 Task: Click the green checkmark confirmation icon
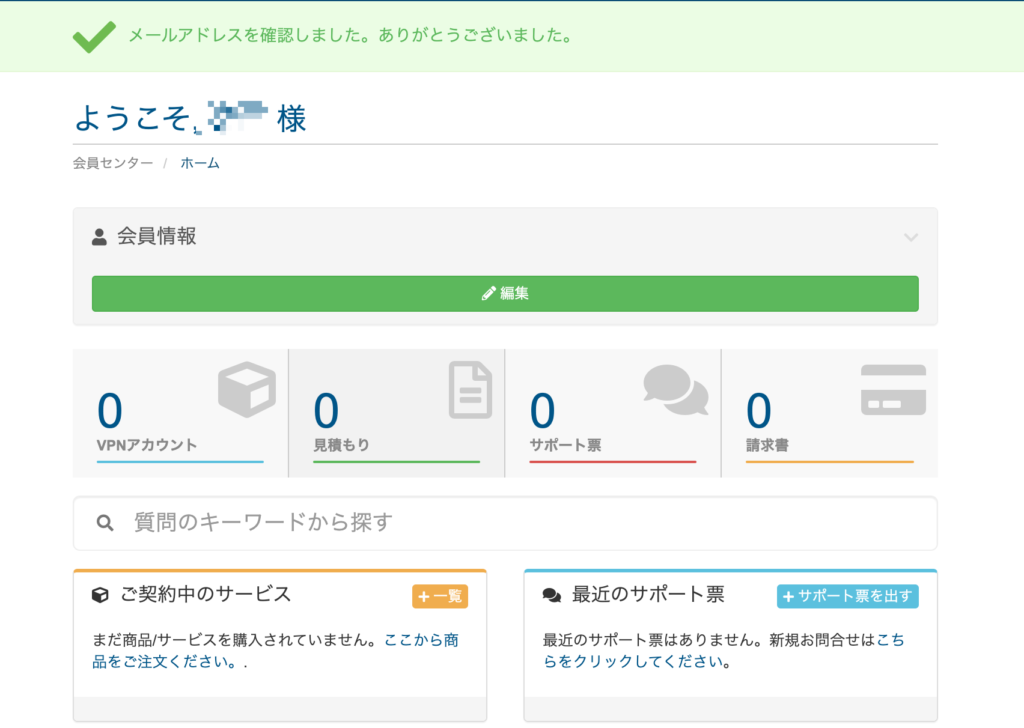[94, 36]
